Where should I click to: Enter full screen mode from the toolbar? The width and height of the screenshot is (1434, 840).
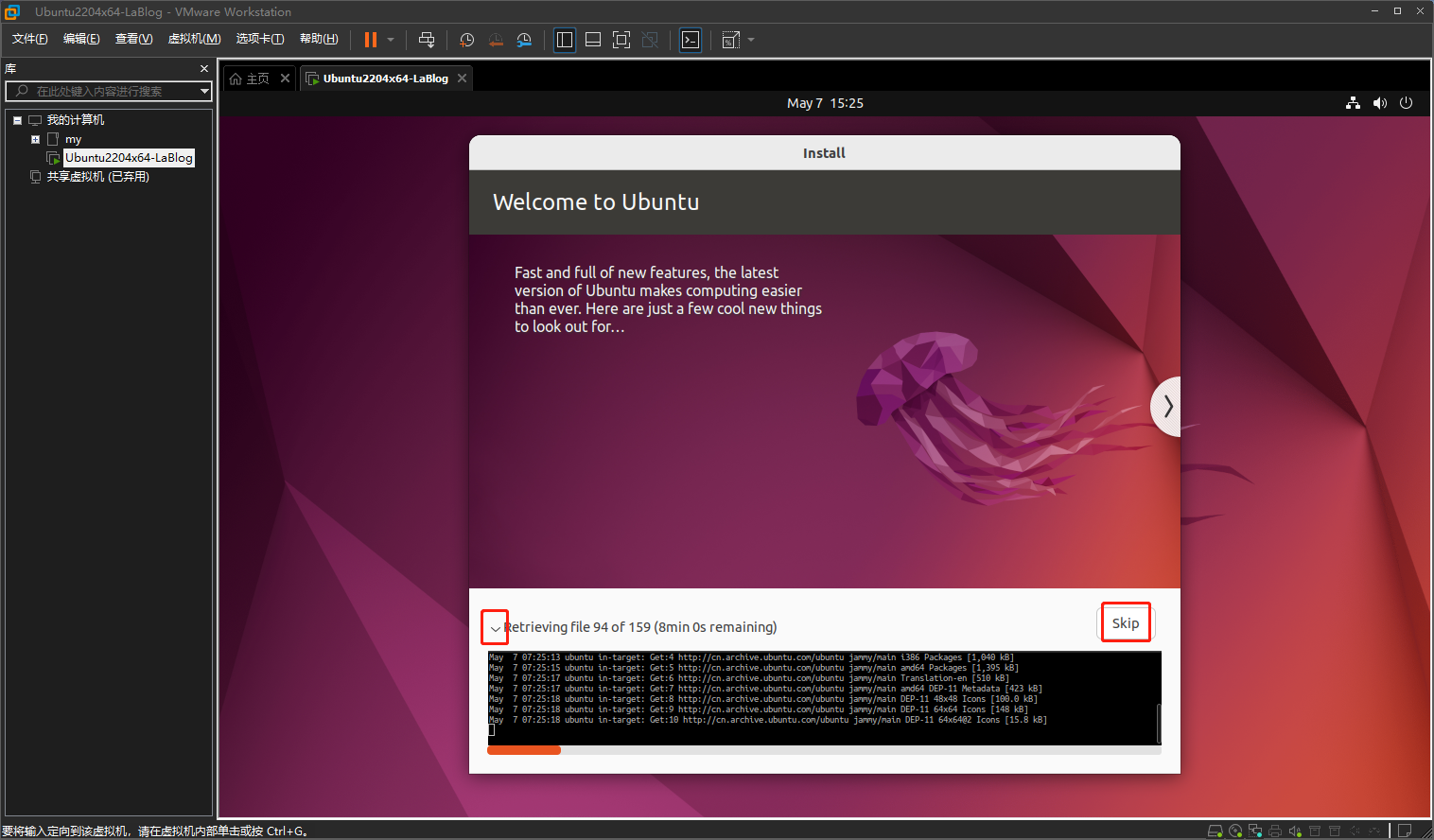[x=621, y=40]
